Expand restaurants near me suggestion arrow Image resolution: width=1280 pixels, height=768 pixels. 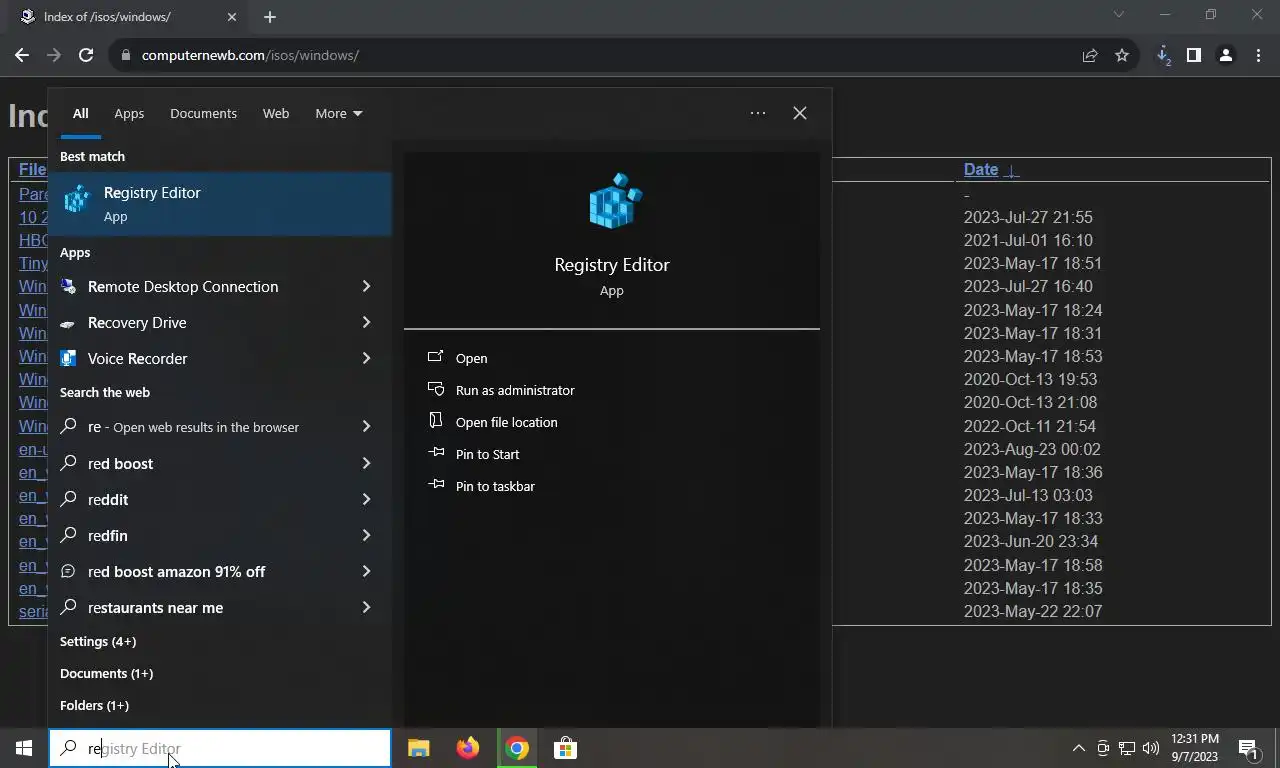pos(366,608)
